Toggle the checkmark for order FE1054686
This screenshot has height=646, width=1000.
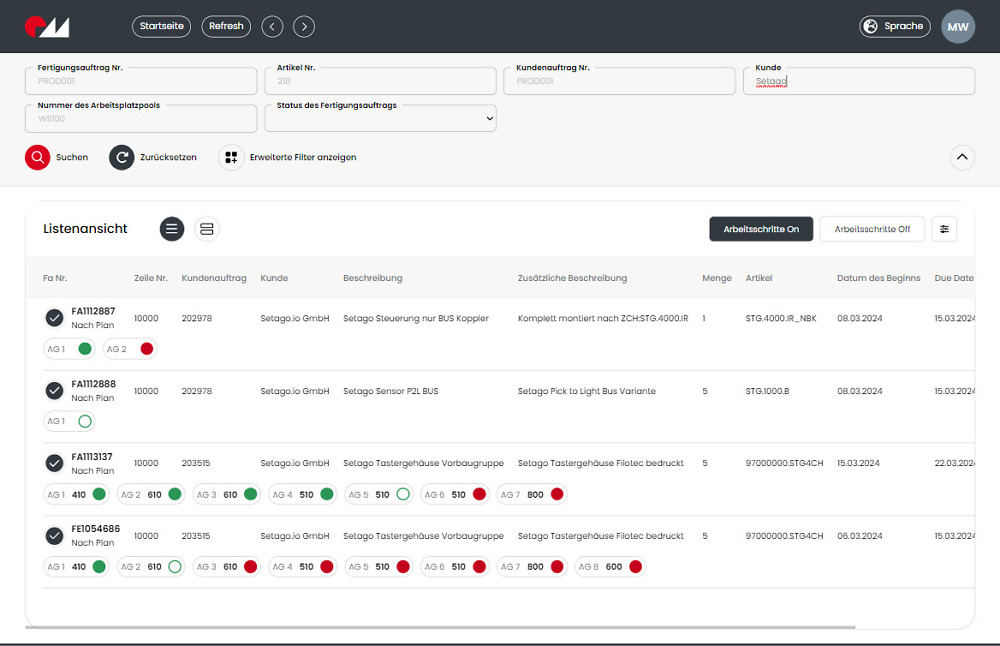point(54,536)
